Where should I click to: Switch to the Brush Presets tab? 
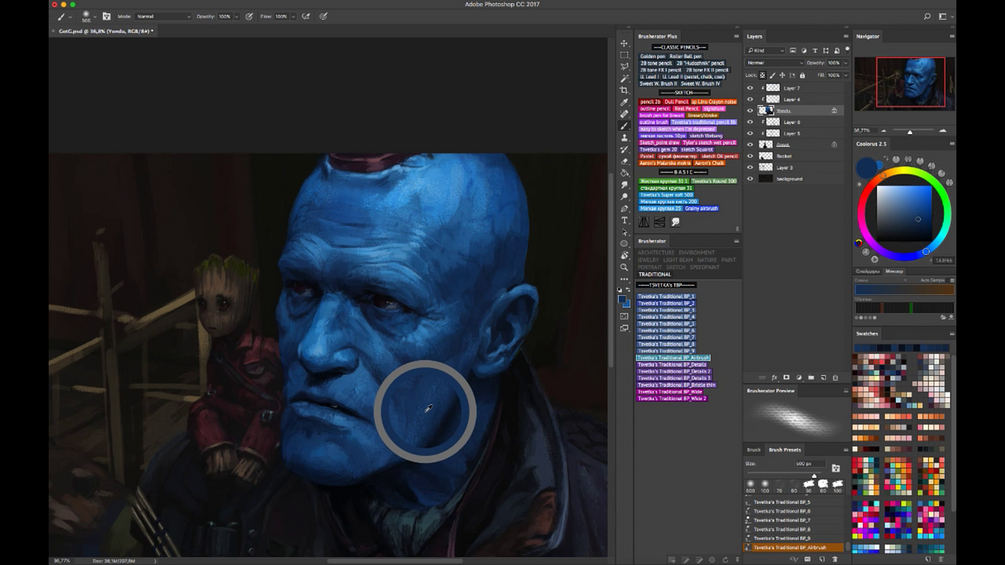point(785,450)
